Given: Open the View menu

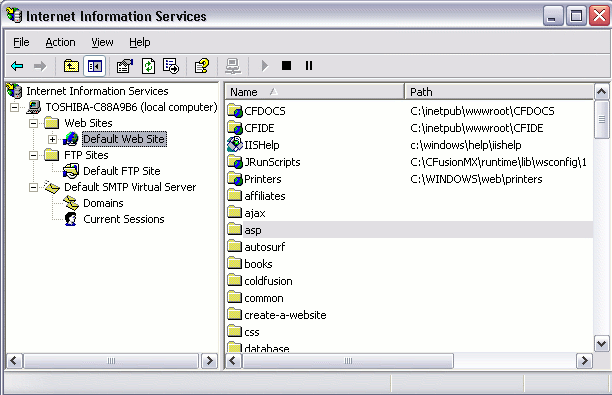Looking at the screenshot, I should [x=102, y=42].
